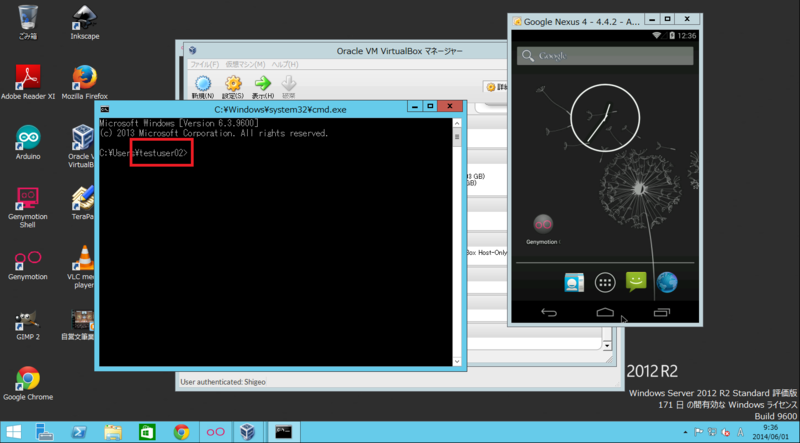Select the TeraPad desktop icon
The width and height of the screenshot is (800, 443).
83,202
